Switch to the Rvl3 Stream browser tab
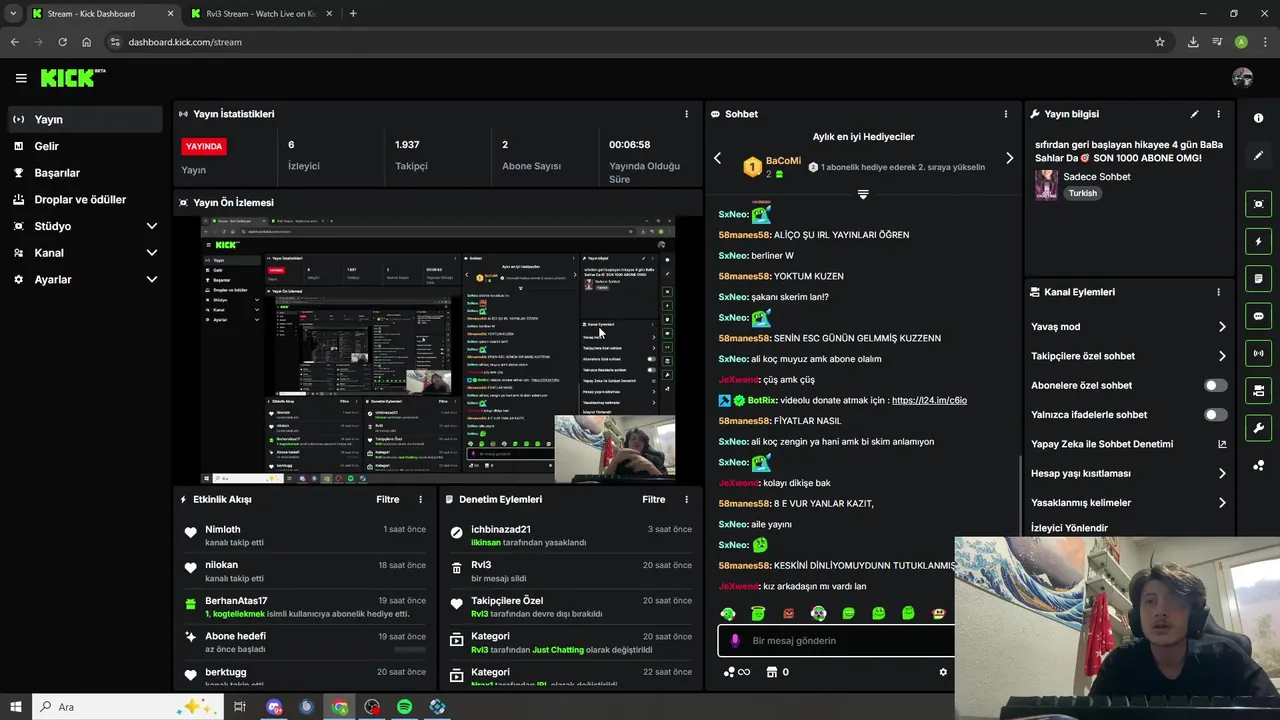The image size is (1280, 720). coord(262,14)
